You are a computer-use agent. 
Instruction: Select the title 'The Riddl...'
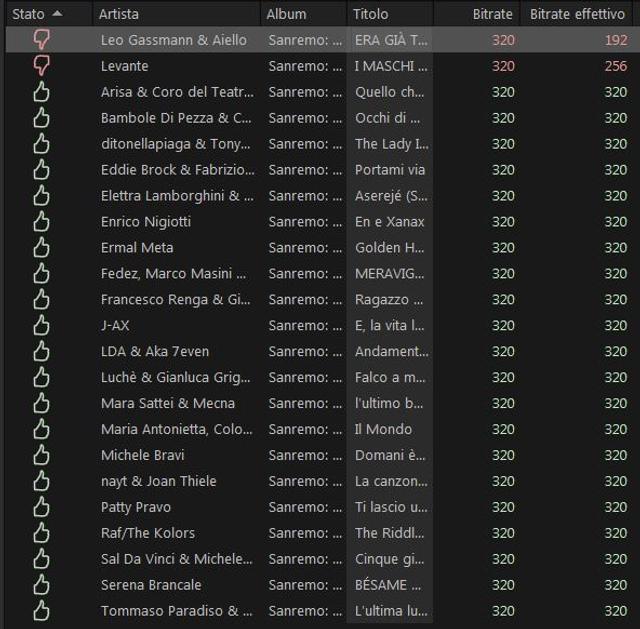tap(389, 533)
